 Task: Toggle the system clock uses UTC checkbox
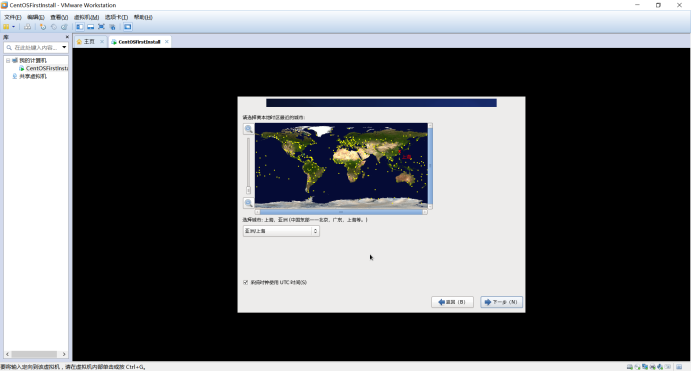[x=245, y=282]
